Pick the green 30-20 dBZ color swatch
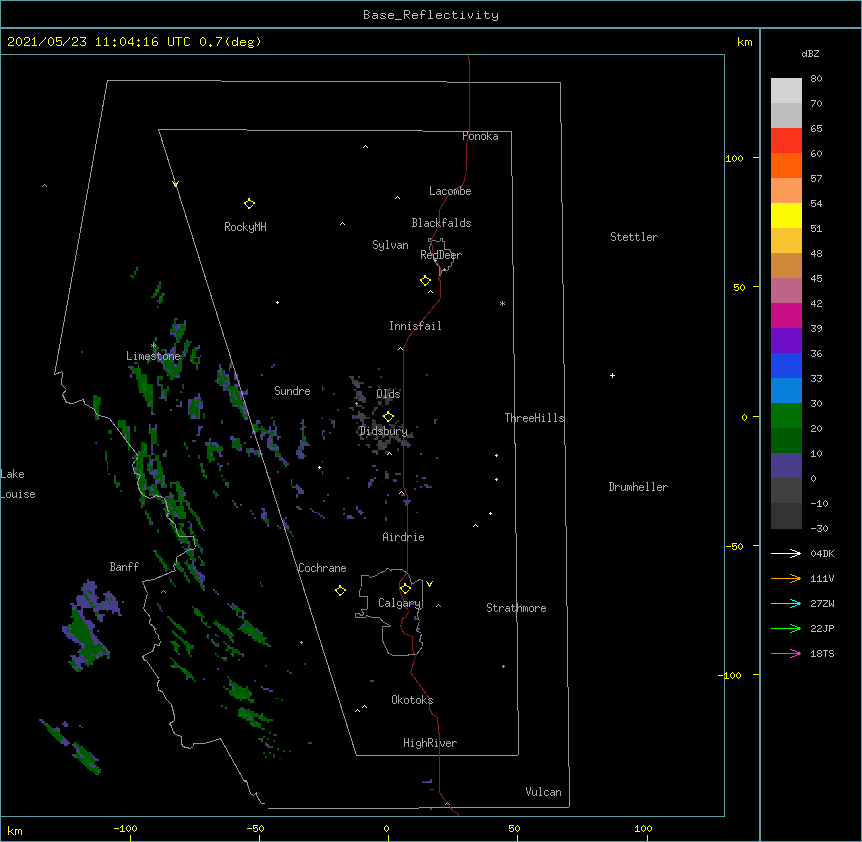This screenshot has width=862, height=842. tap(786, 416)
